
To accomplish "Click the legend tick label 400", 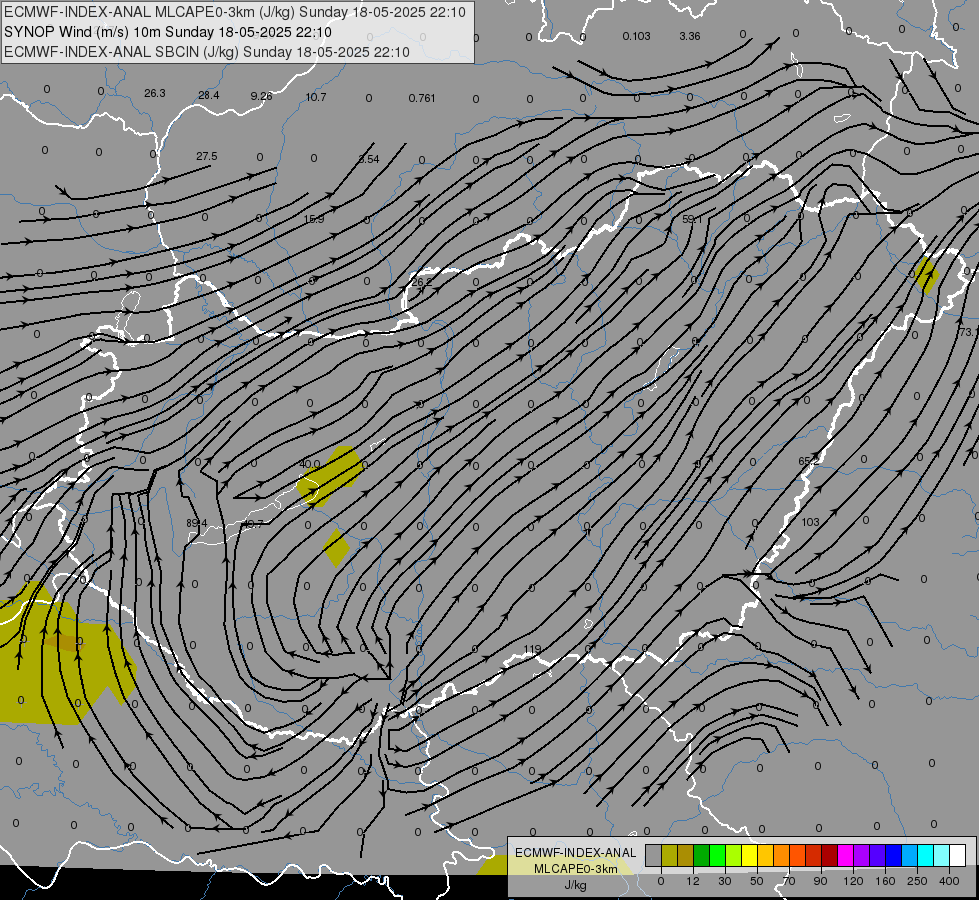I will tap(949, 881).
